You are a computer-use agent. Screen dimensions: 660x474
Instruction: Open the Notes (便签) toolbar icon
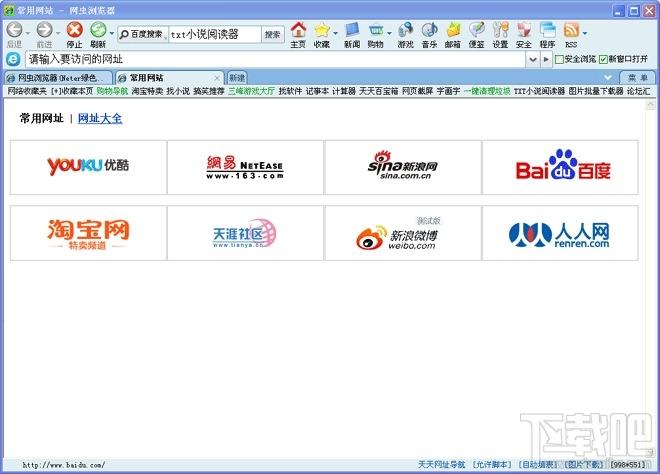click(476, 30)
